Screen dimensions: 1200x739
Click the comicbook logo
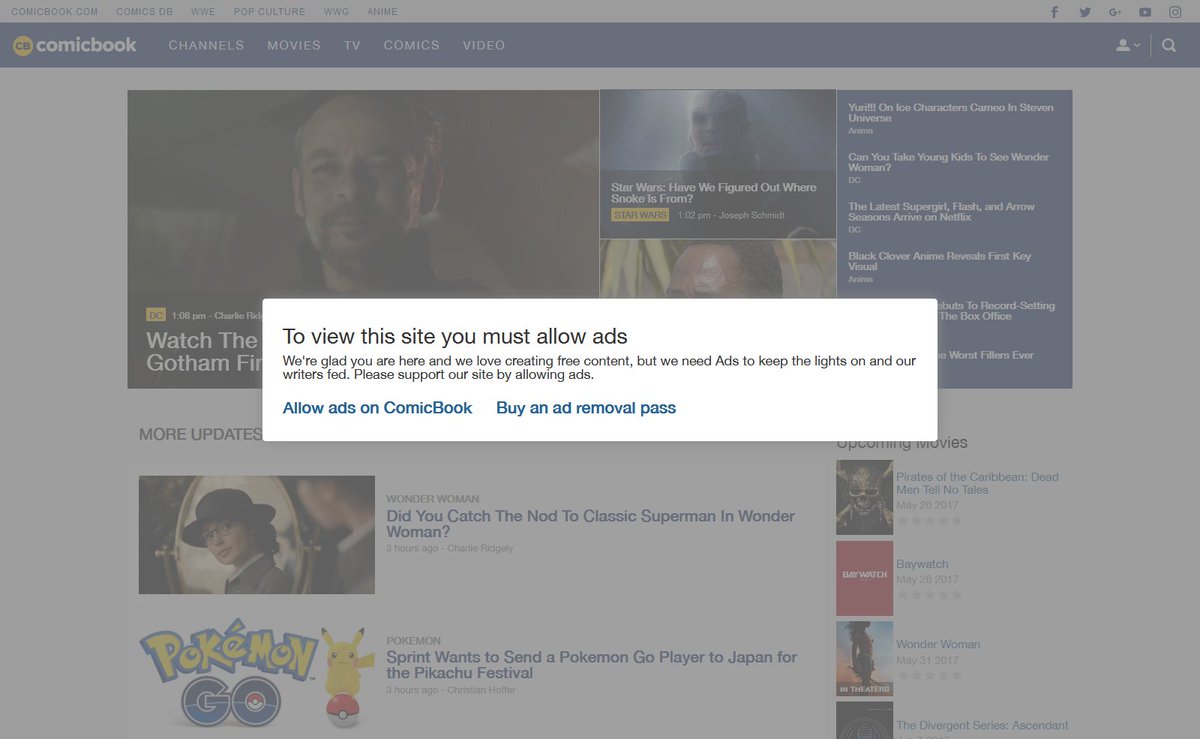tap(75, 45)
